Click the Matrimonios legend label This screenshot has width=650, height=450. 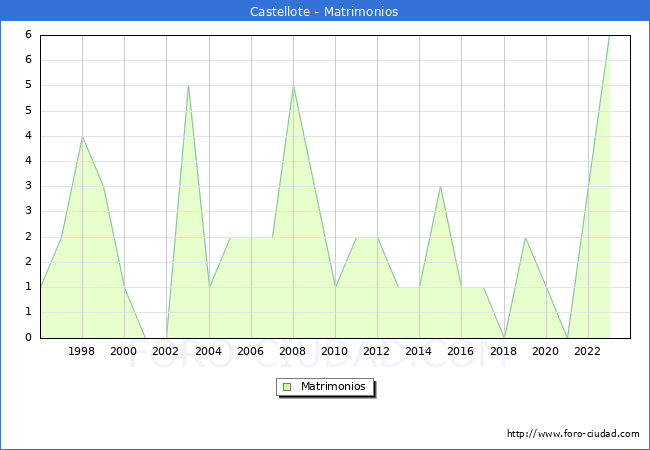tap(333, 387)
